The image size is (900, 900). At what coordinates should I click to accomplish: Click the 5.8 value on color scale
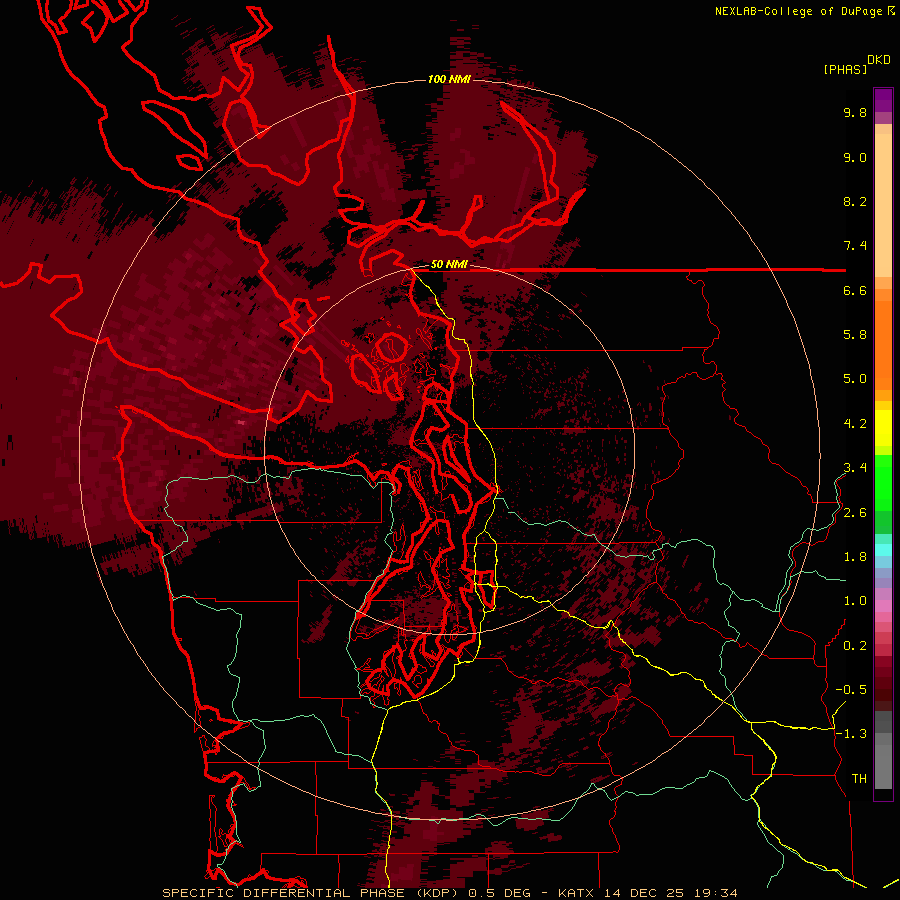coord(855,335)
